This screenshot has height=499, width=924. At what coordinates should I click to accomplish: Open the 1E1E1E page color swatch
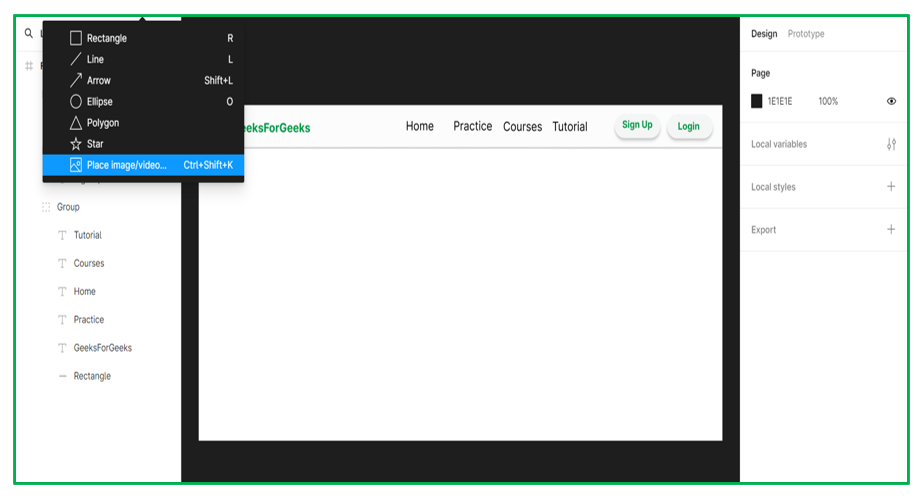pos(757,101)
